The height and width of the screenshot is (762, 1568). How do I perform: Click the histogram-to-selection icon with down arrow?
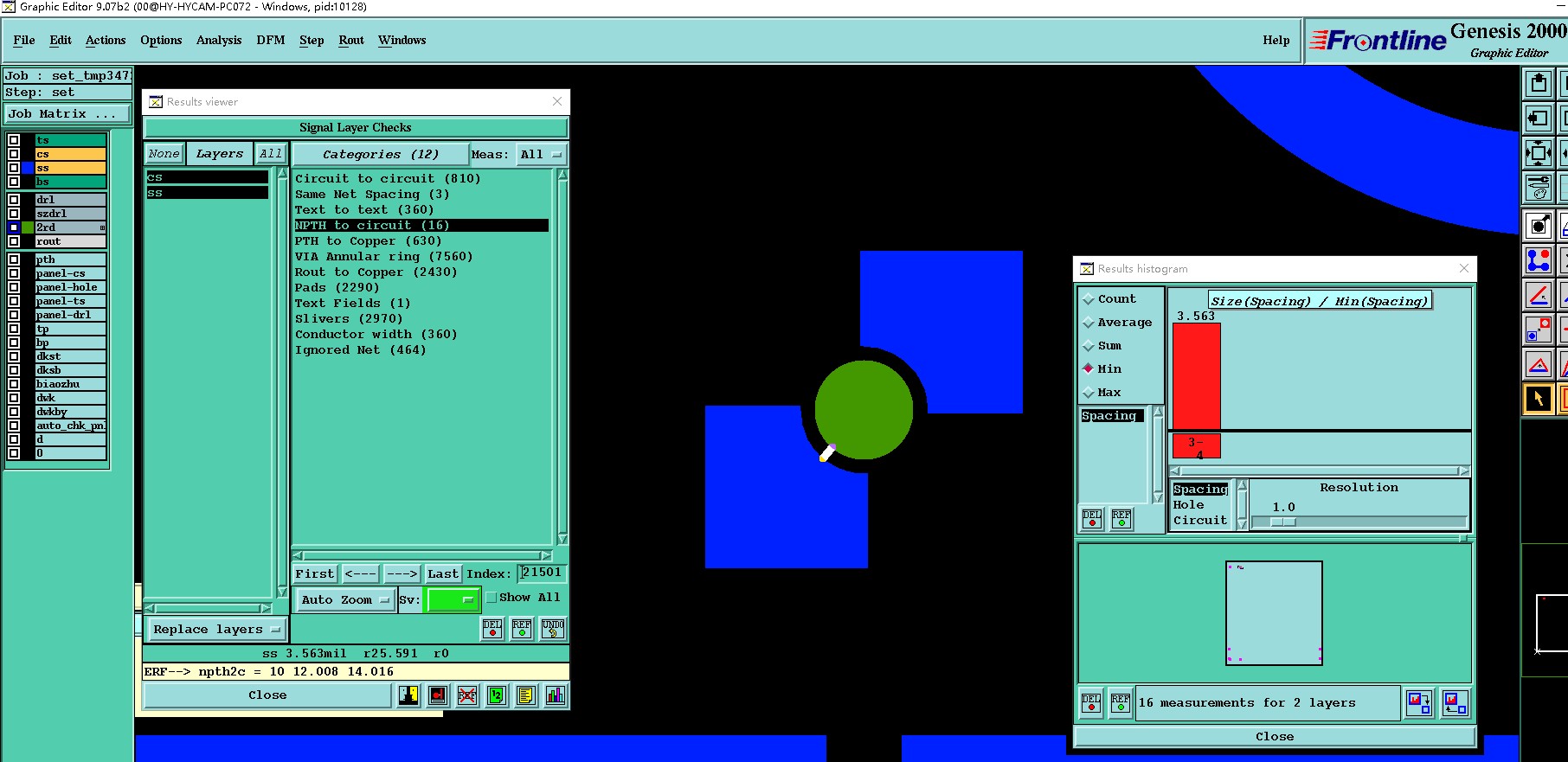click(1419, 703)
